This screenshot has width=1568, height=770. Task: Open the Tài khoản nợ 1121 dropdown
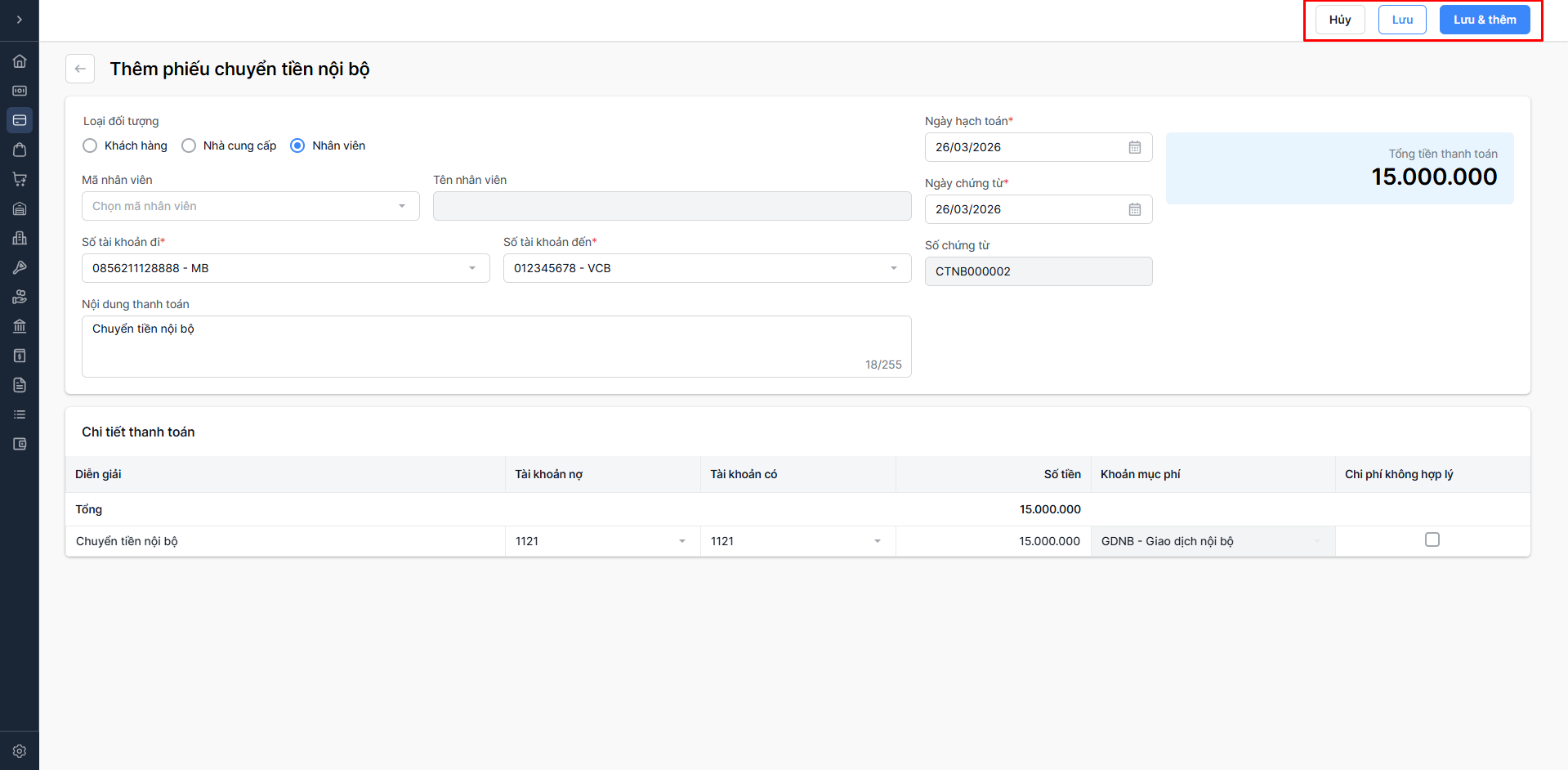pyautogui.click(x=601, y=541)
